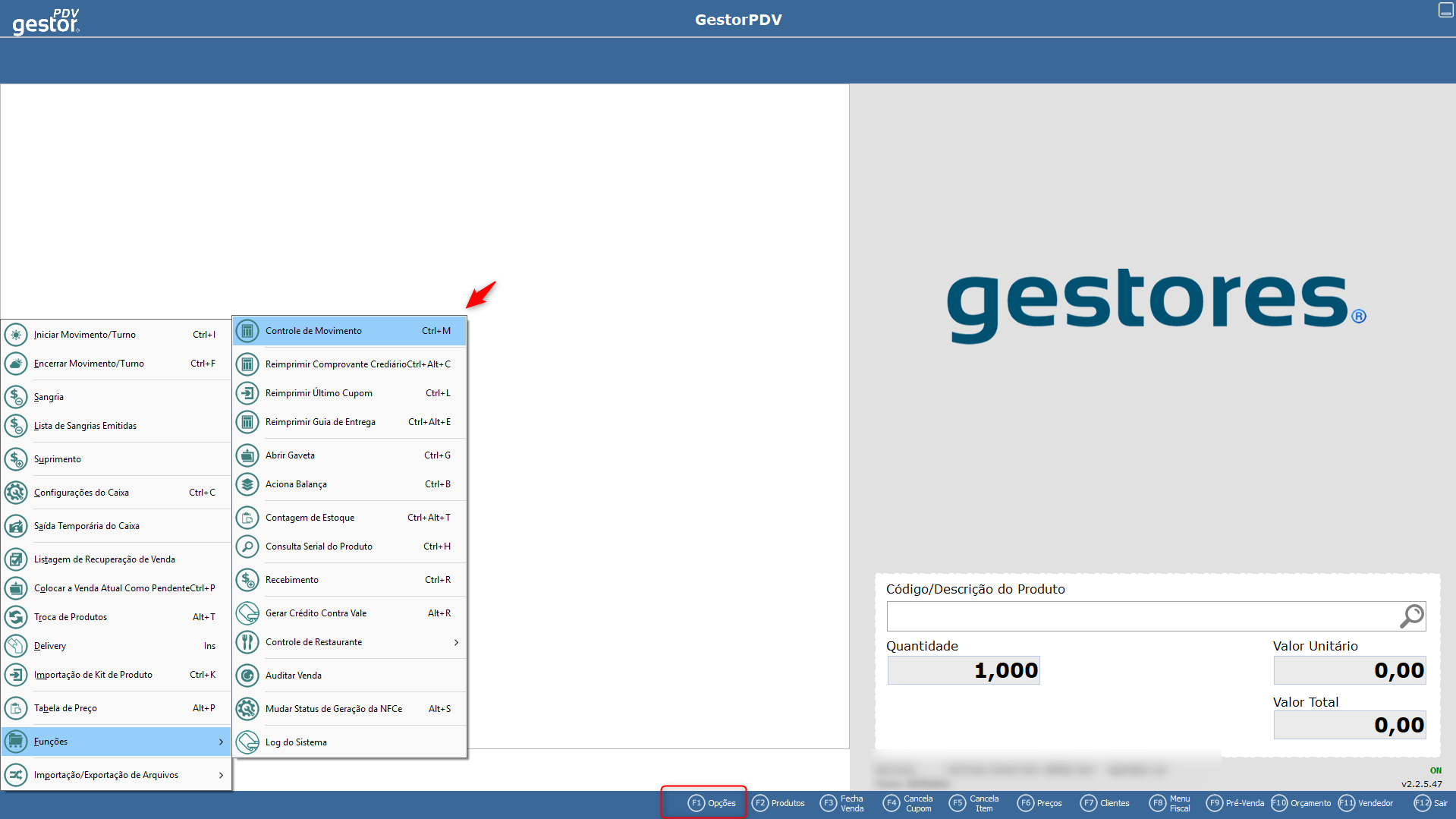The image size is (1456, 819).
Task: Click the Abrir Gaveta drawer icon
Action: click(x=247, y=455)
